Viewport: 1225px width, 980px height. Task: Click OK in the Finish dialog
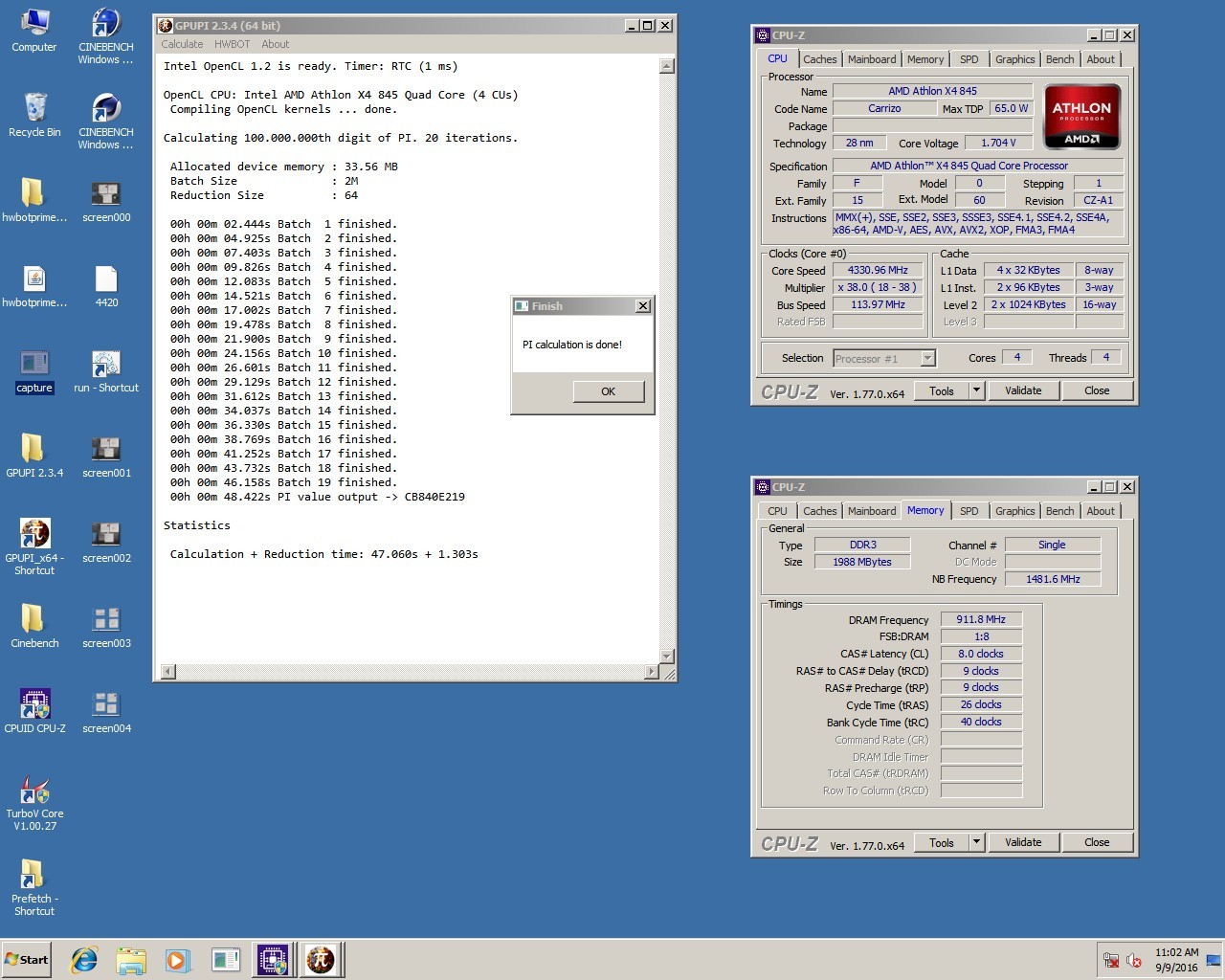[x=608, y=391]
